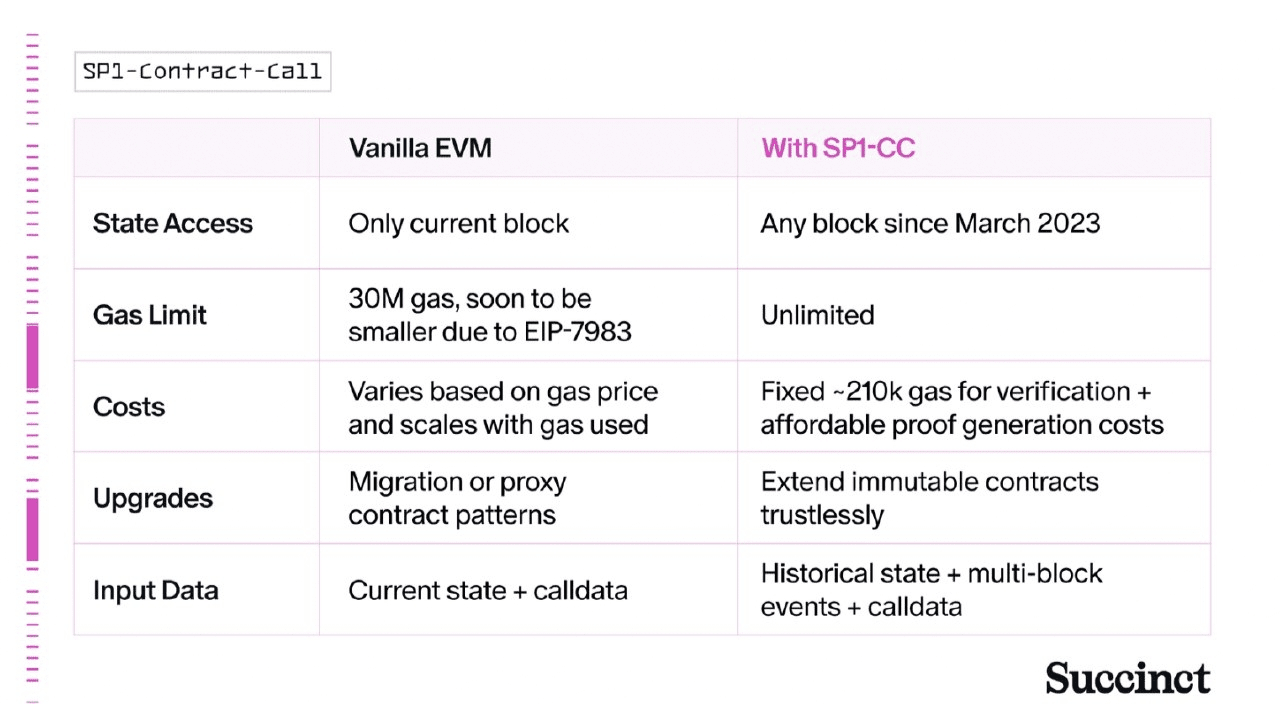Select the Costs row label
This screenshot has width=1280, height=704.
pos(129,407)
